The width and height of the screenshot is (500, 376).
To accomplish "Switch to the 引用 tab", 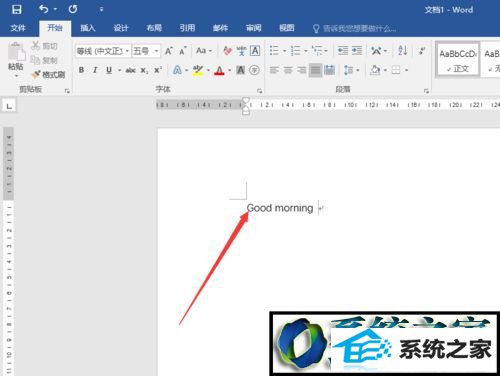I will pyautogui.click(x=187, y=28).
